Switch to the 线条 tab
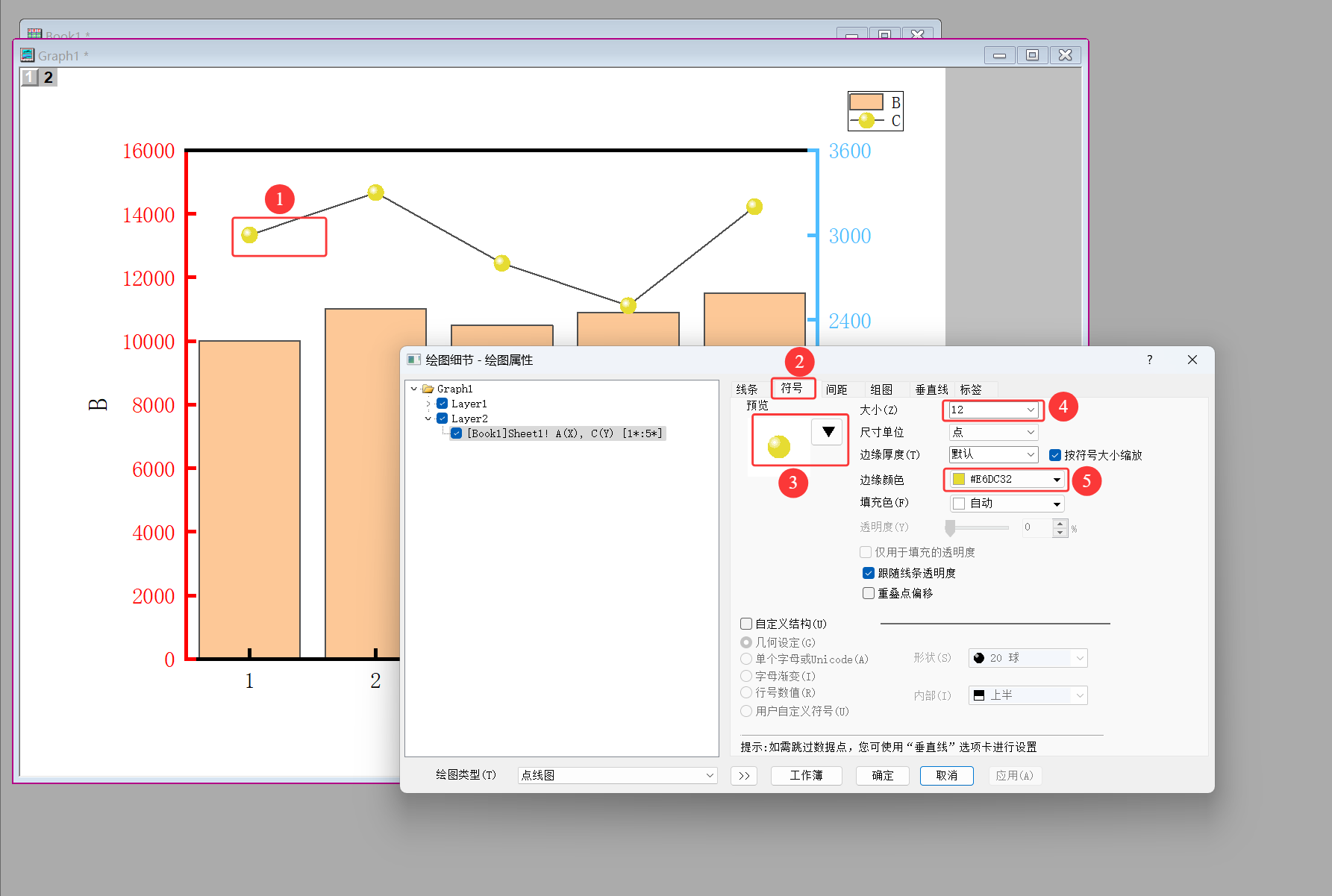 [746, 389]
